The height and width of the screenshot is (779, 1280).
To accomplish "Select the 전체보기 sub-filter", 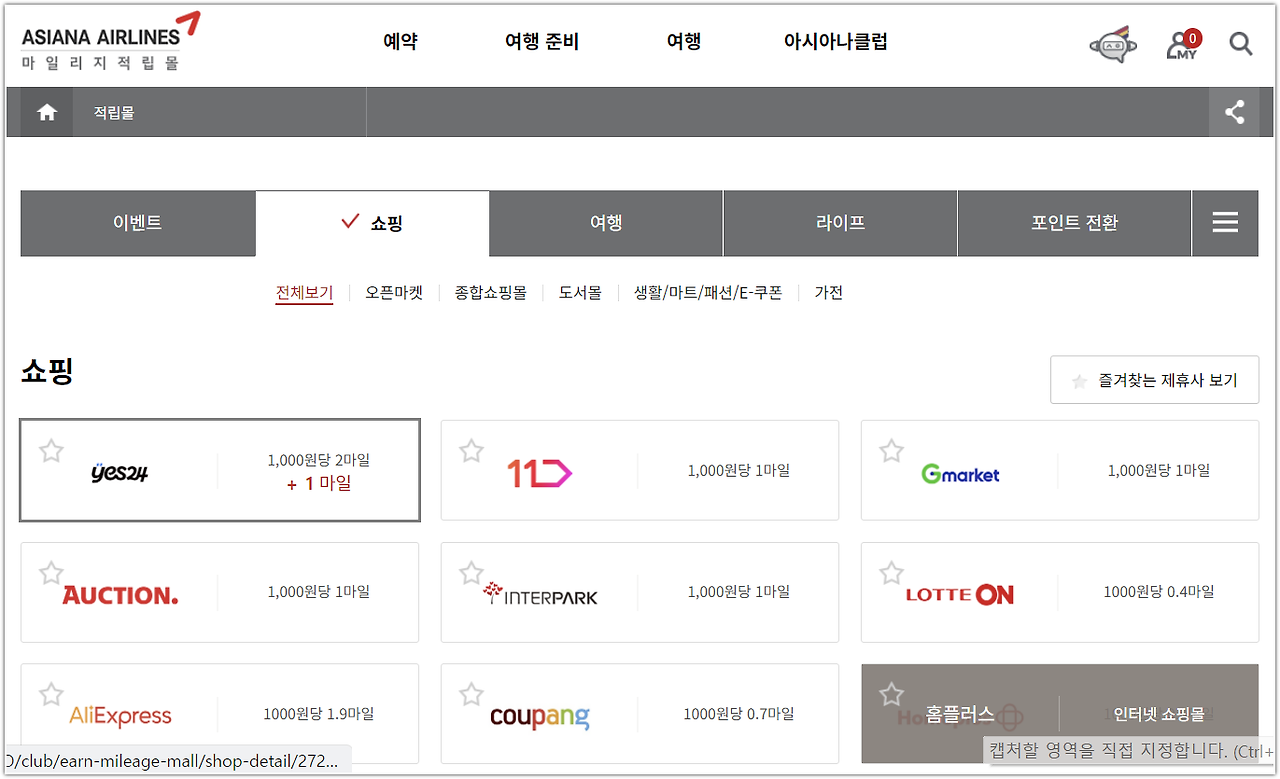I will [x=304, y=293].
